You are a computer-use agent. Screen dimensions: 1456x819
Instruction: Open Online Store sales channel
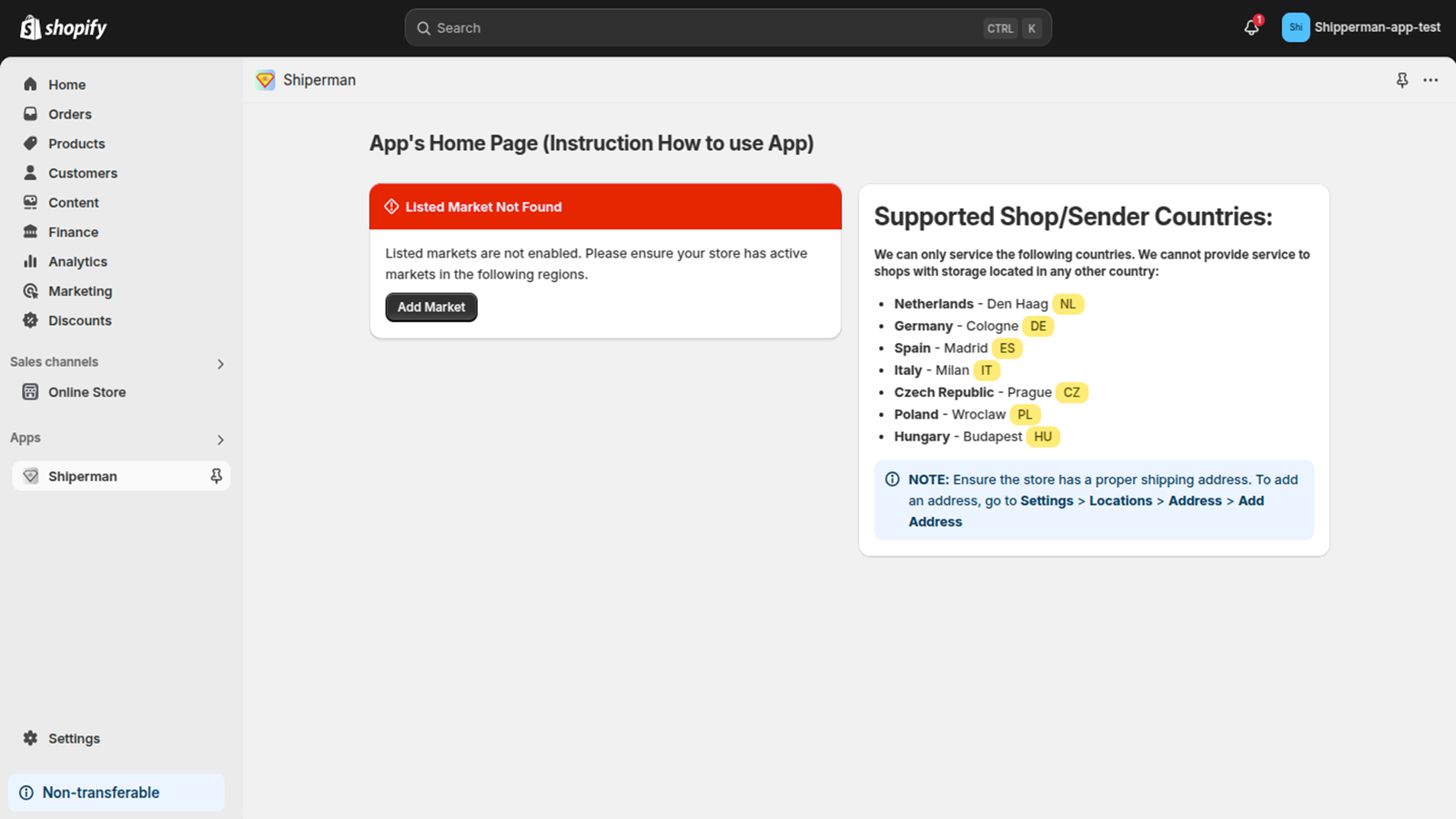(x=86, y=392)
